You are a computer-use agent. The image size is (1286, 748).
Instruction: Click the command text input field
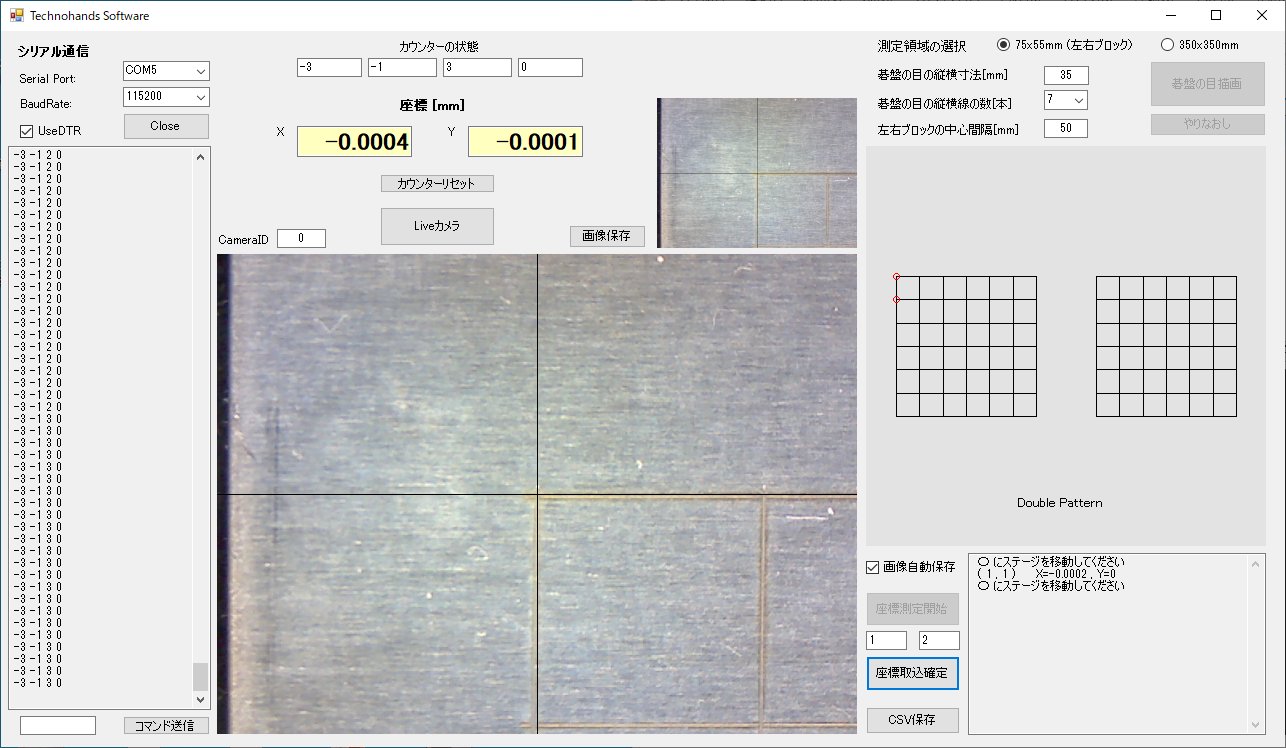pos(58,726)
